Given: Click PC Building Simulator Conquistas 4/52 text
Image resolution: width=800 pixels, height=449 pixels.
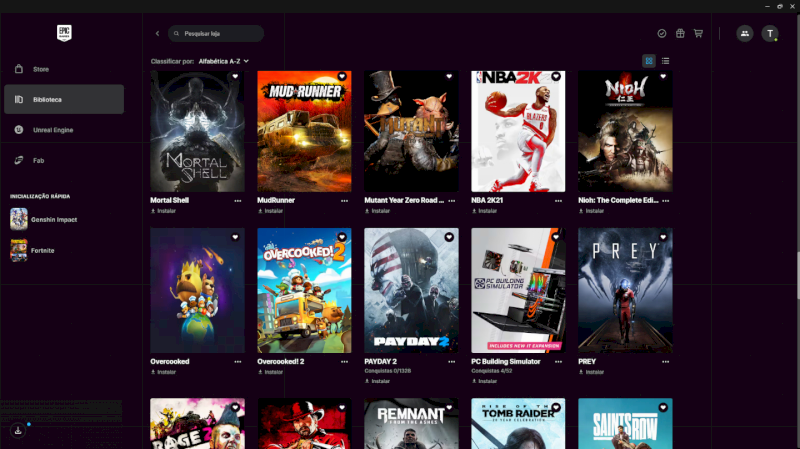Looking at the screenshot, I should click(x=492, y=371).
